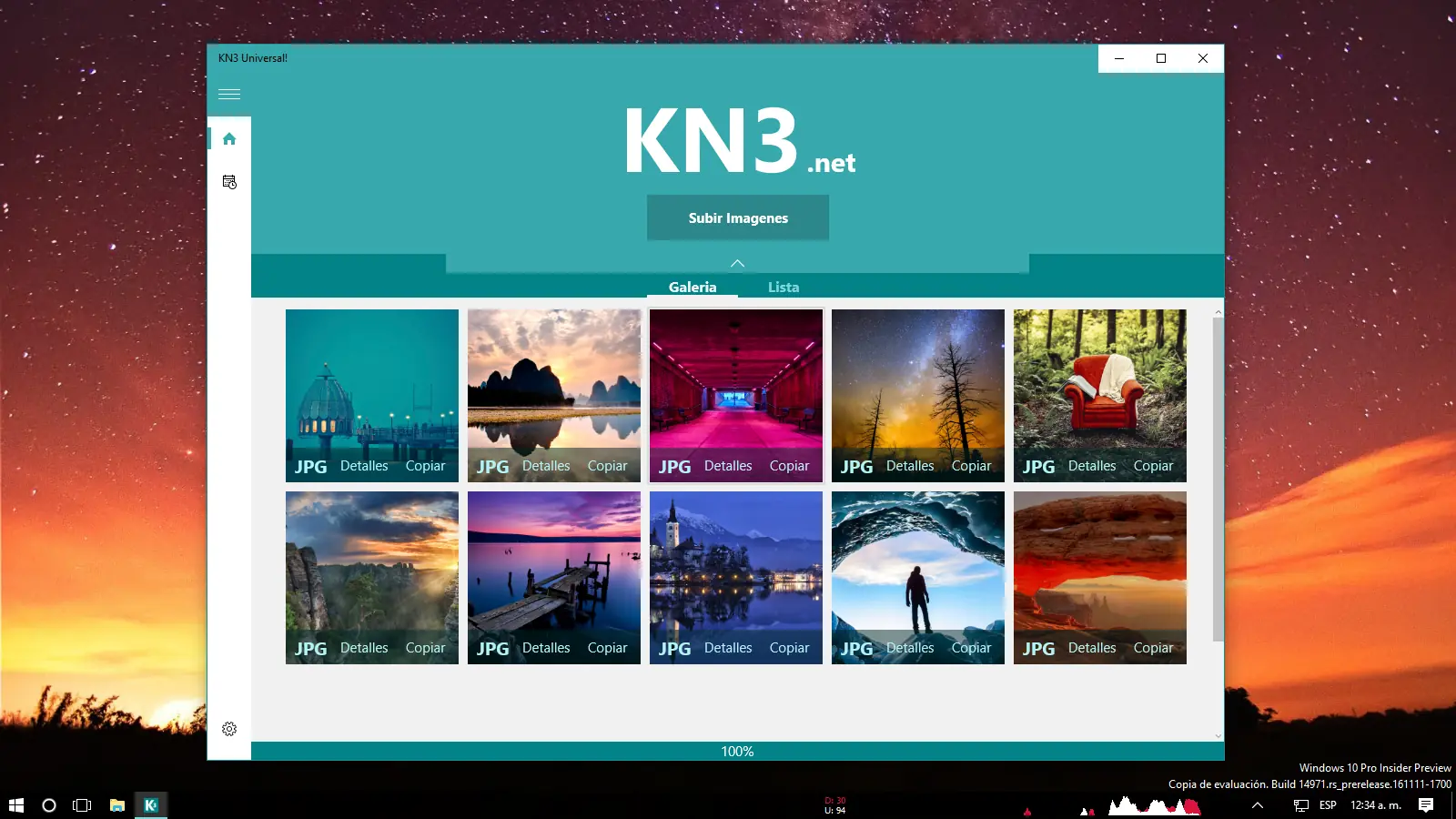This screenshot has width=1456, height=819.
Task: Show Detalles for the red rock arch image
Action: pos(1092,648)
